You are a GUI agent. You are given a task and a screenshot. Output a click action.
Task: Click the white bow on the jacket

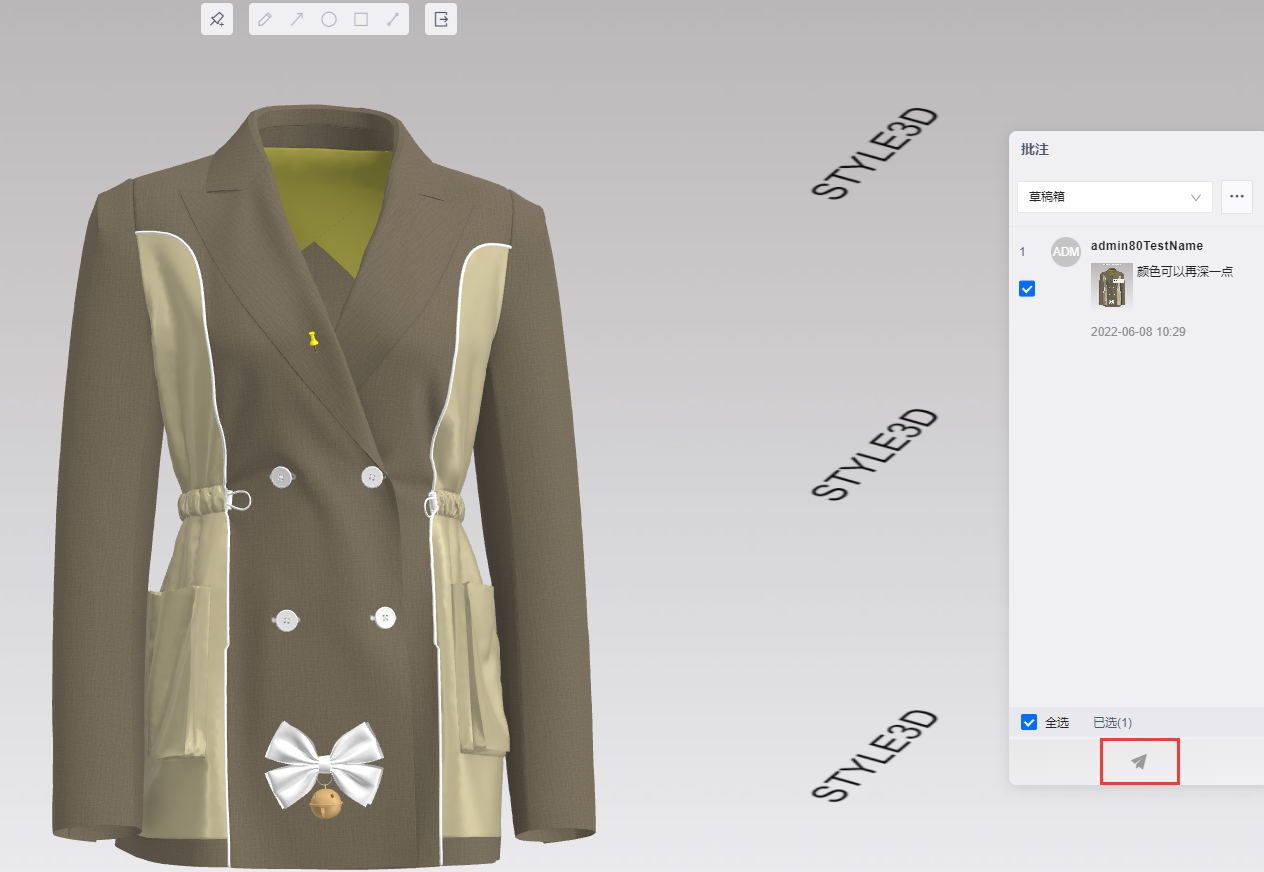[x=324, y=760]
